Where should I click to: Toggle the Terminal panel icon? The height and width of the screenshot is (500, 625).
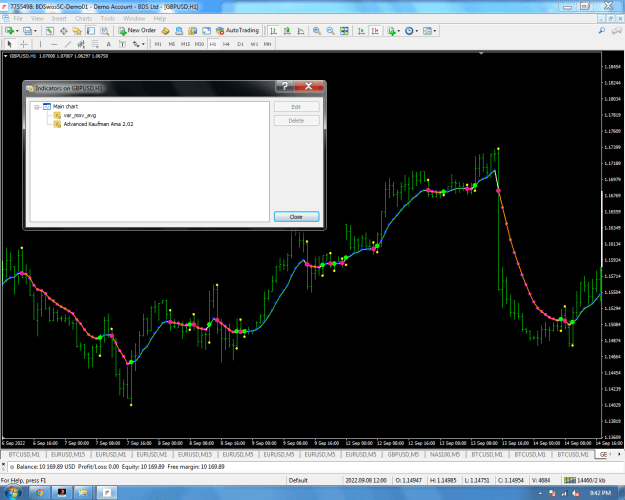pos(91,31)
